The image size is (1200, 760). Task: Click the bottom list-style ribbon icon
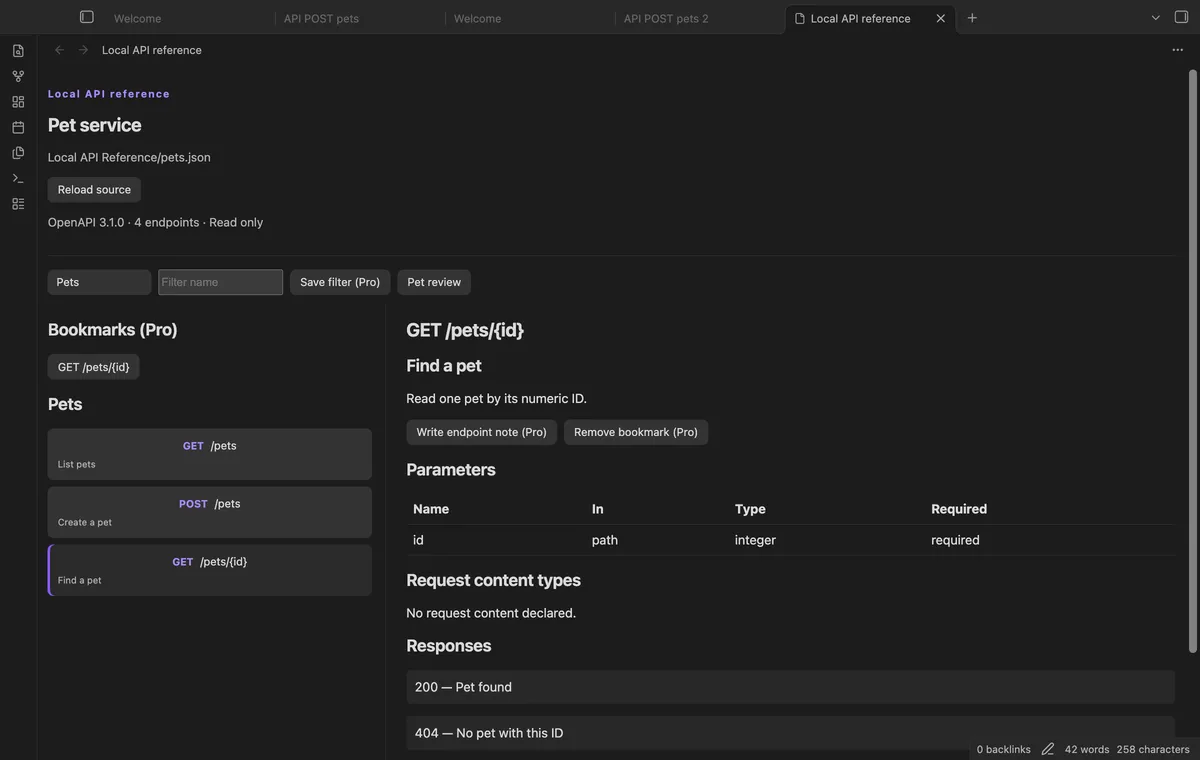click(x=18, y=204)
